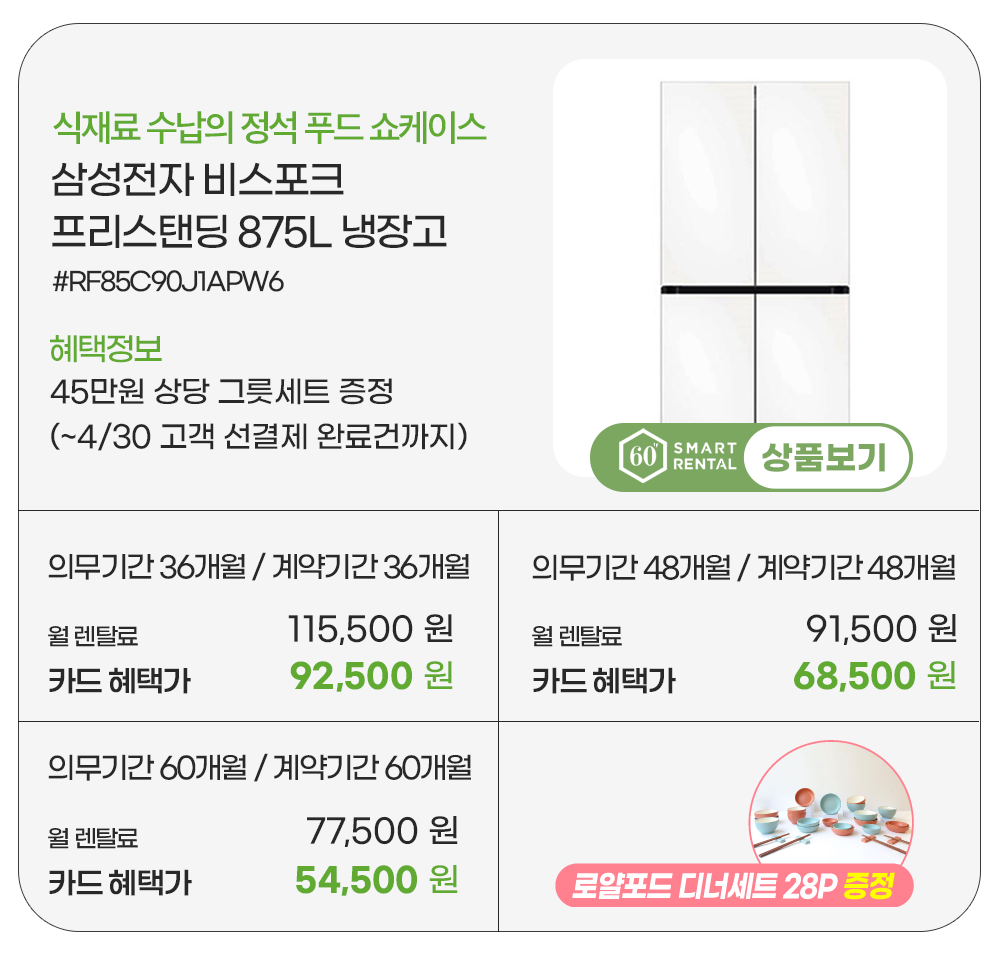This screenshot has width=1000, height=956.
Task: Select the model number #RF85C90J1APW6
Action: tap(167, 283)
